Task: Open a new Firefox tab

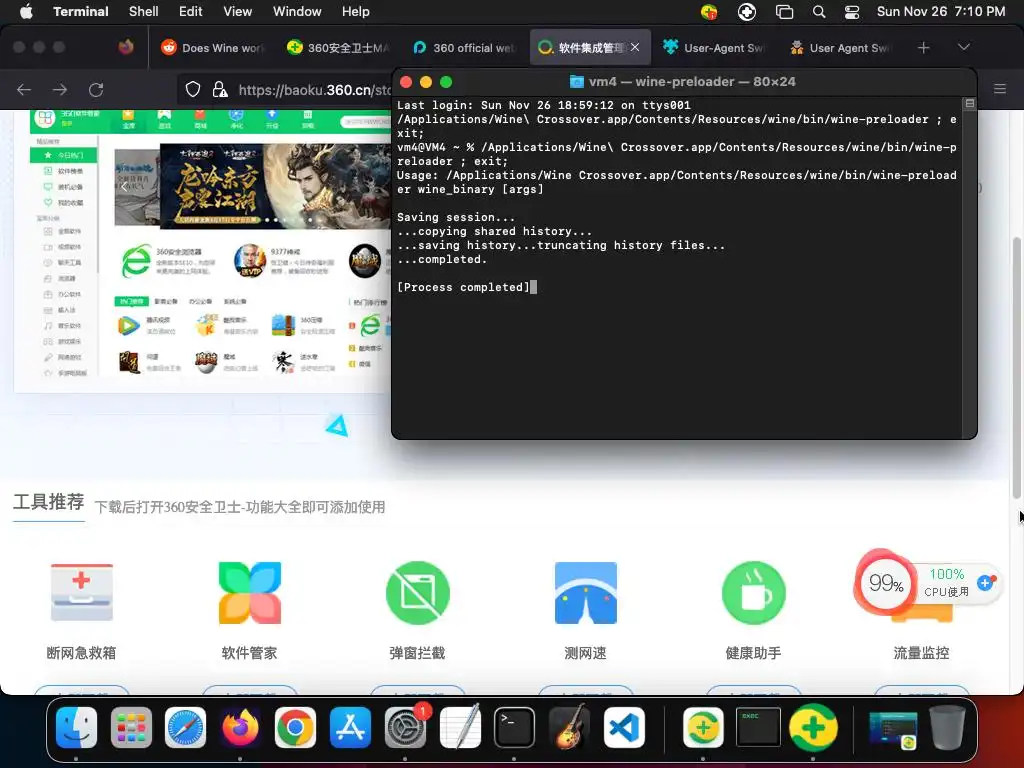Action: (923, 48)
